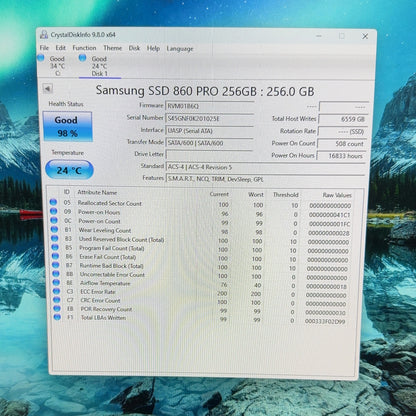The height and width of the screenshot is (416, 416).
Task: Close the CrystalDiskInfo window
Action: click(365, 36)
